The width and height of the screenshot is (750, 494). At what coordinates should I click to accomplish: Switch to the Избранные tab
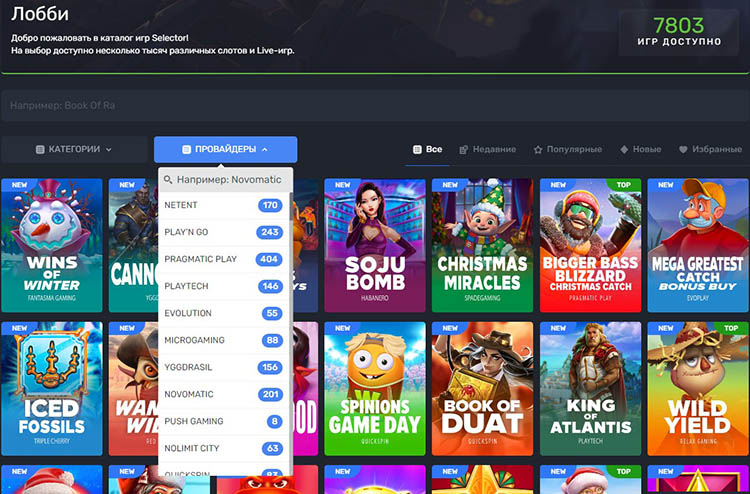[710, 150]
